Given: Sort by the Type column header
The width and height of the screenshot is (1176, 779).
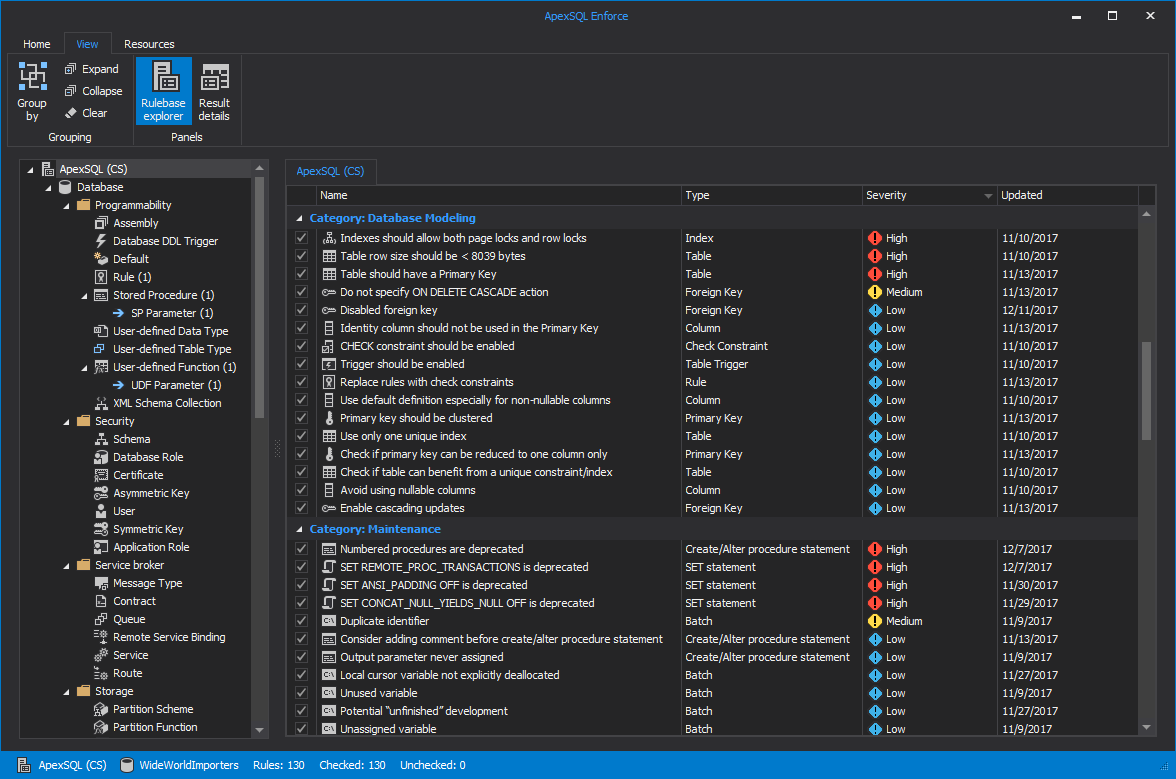Looking at the screenshot, I should tap(772, 195).
